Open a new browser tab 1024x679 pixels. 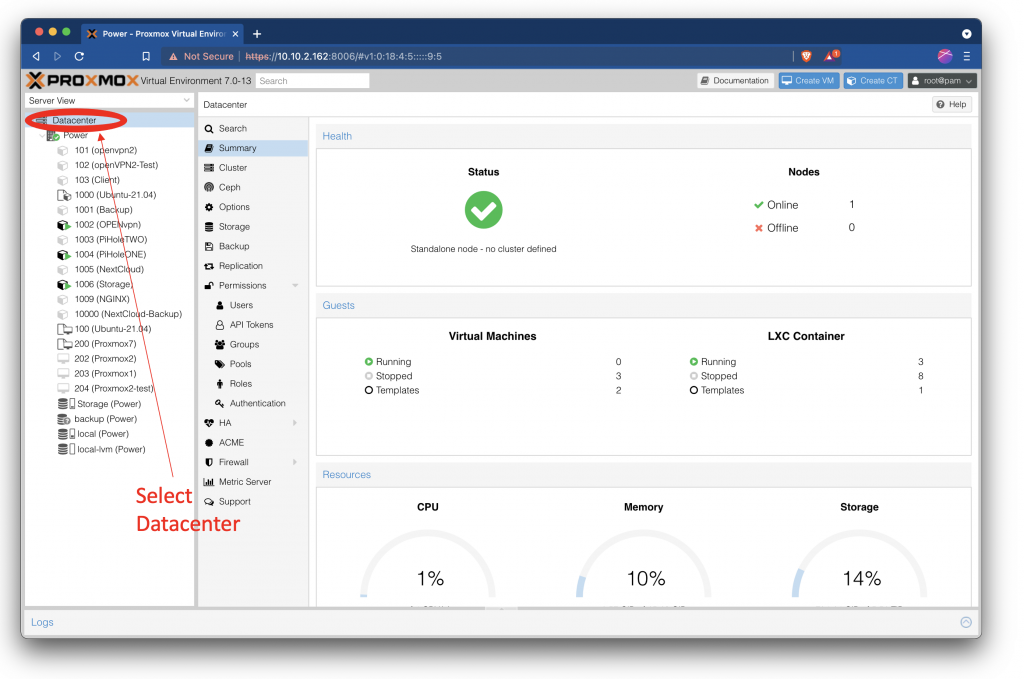(257, 34)
